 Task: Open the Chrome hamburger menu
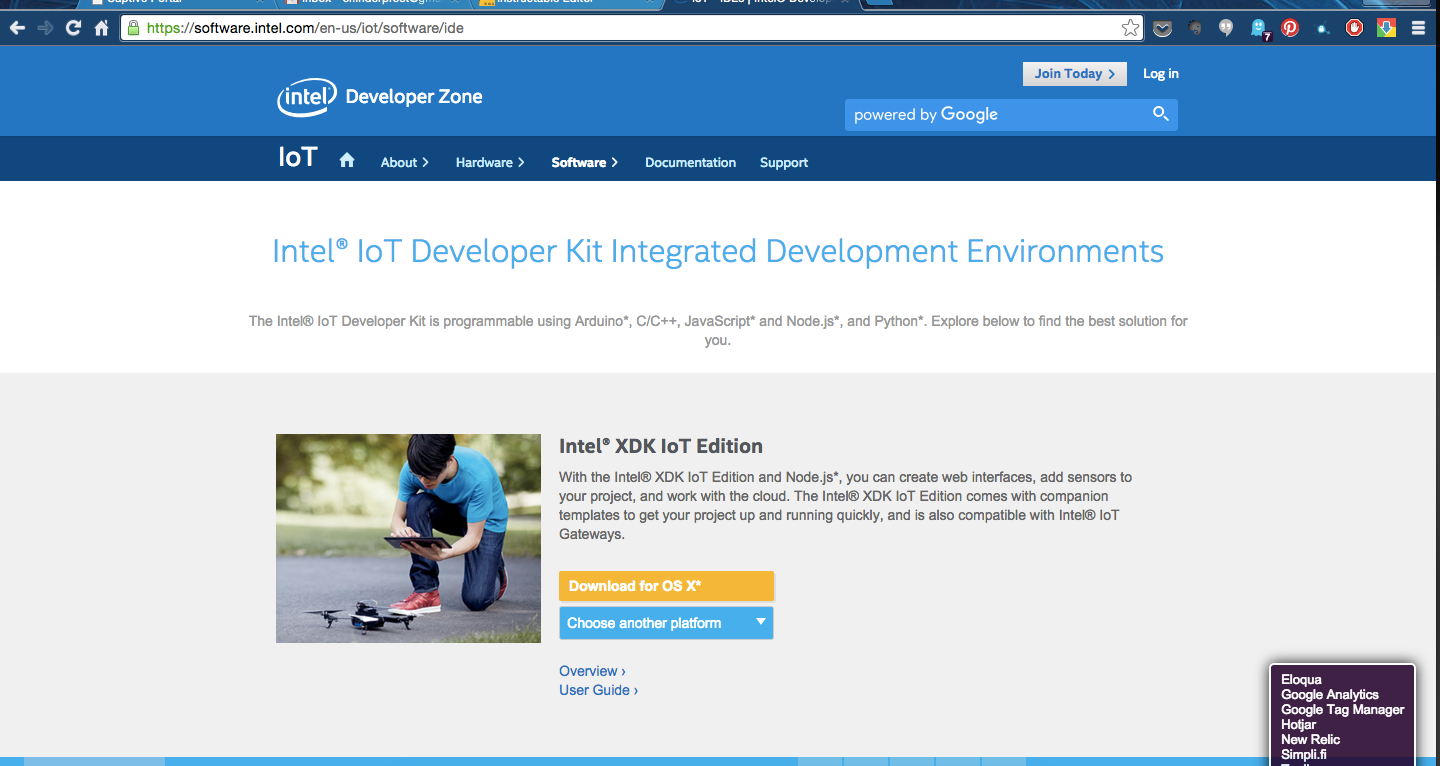coord(1418,28)
